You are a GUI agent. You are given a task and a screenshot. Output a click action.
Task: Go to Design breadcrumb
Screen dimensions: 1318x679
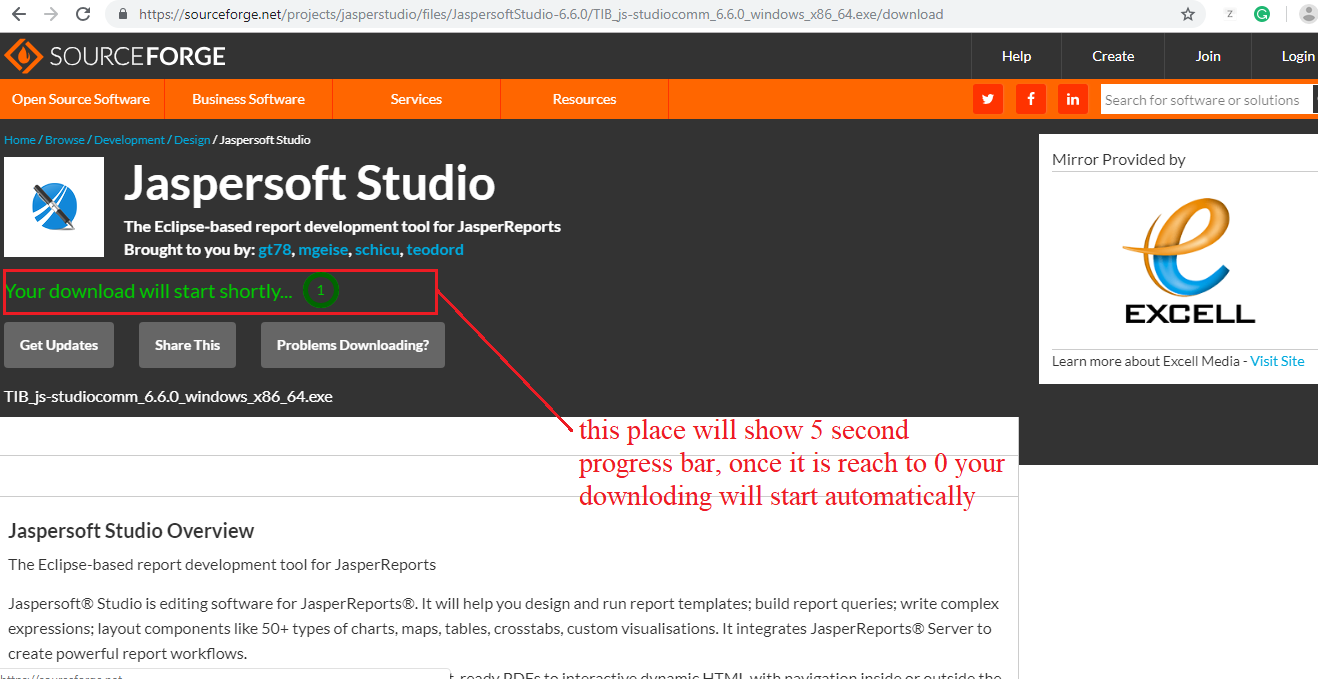tap(192, 140)
